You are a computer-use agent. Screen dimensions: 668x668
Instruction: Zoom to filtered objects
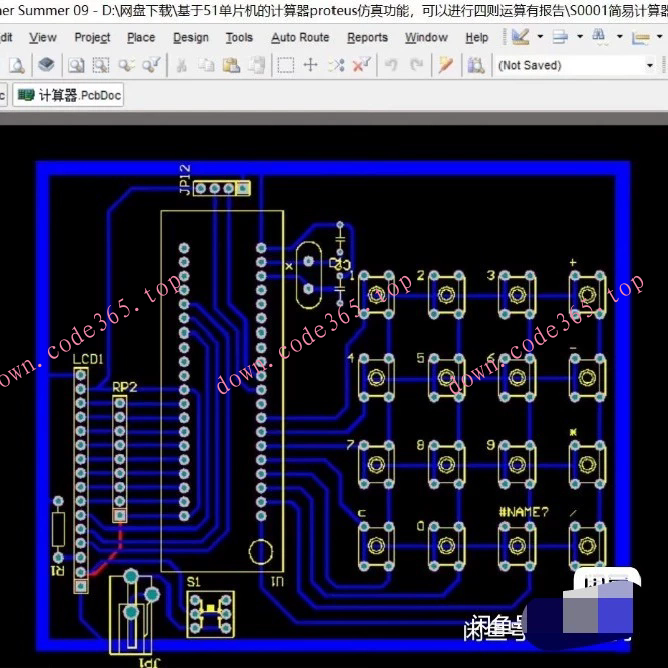[151, 65]
